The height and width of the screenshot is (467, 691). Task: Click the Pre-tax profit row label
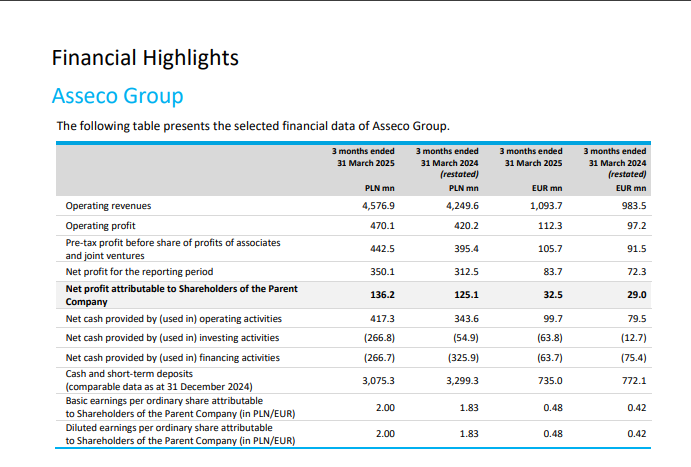[x=173, y=249]
